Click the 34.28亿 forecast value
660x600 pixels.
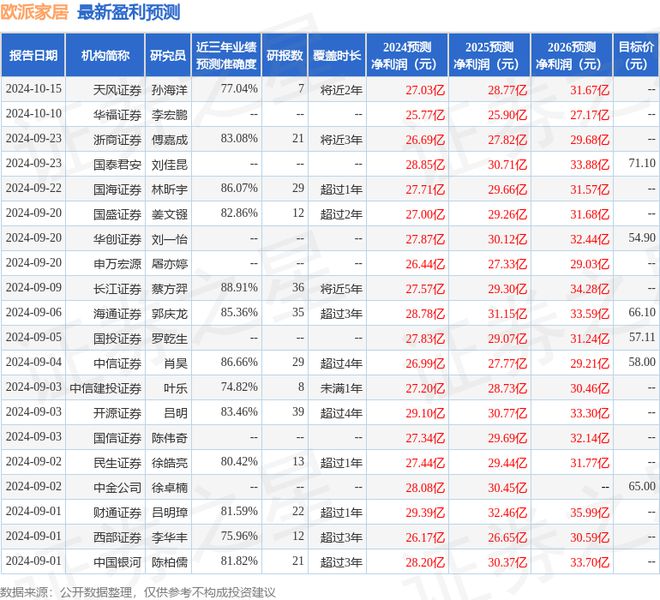590,288
